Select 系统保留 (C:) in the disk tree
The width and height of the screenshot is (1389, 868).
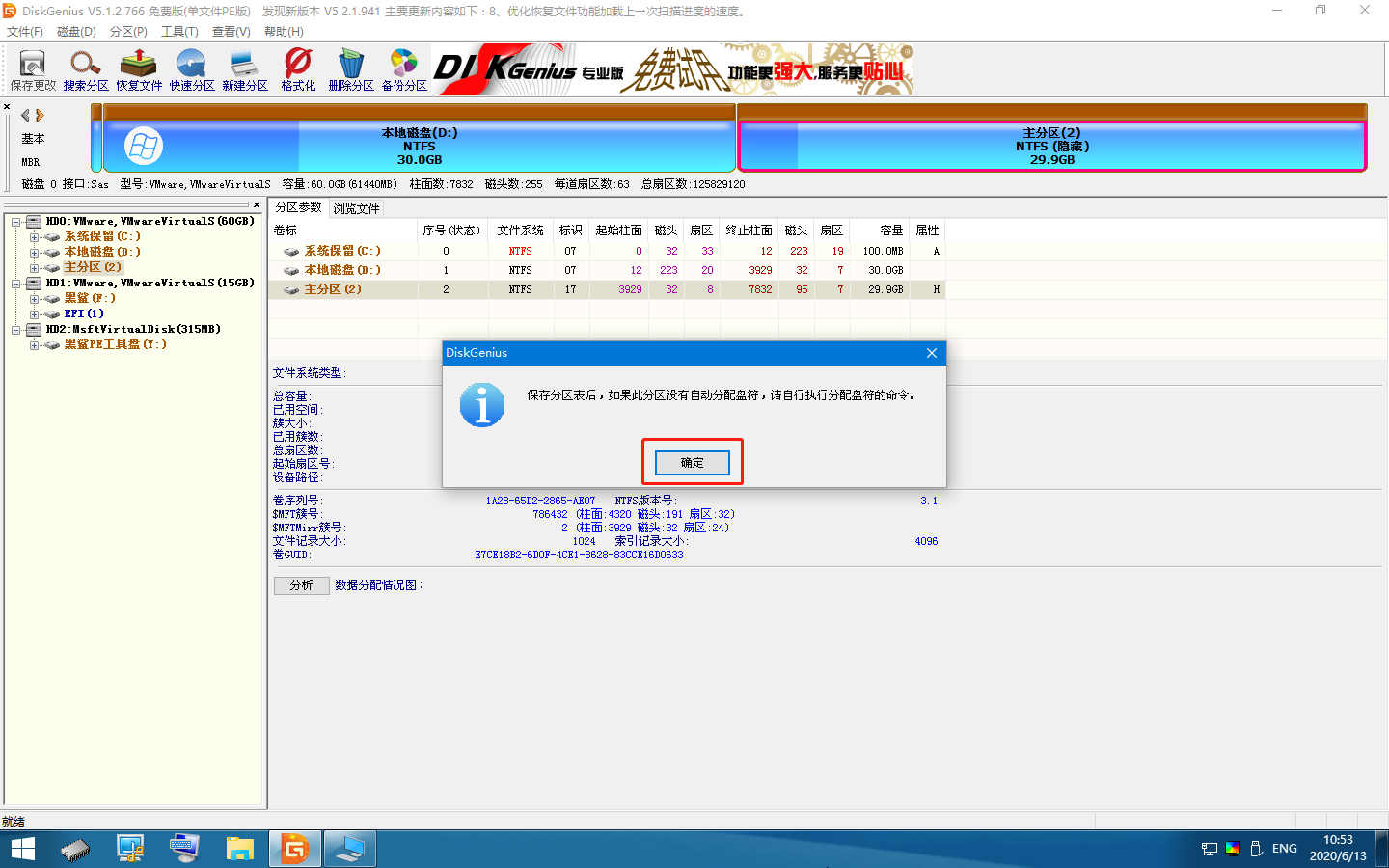click(x=102, y=236)
